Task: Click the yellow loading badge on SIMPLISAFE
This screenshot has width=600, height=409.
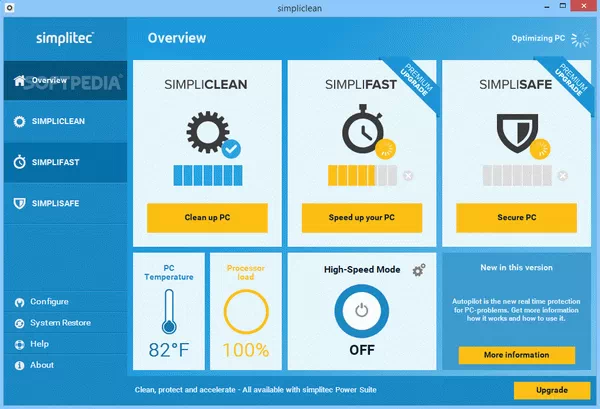Action: tap(540, 149)
